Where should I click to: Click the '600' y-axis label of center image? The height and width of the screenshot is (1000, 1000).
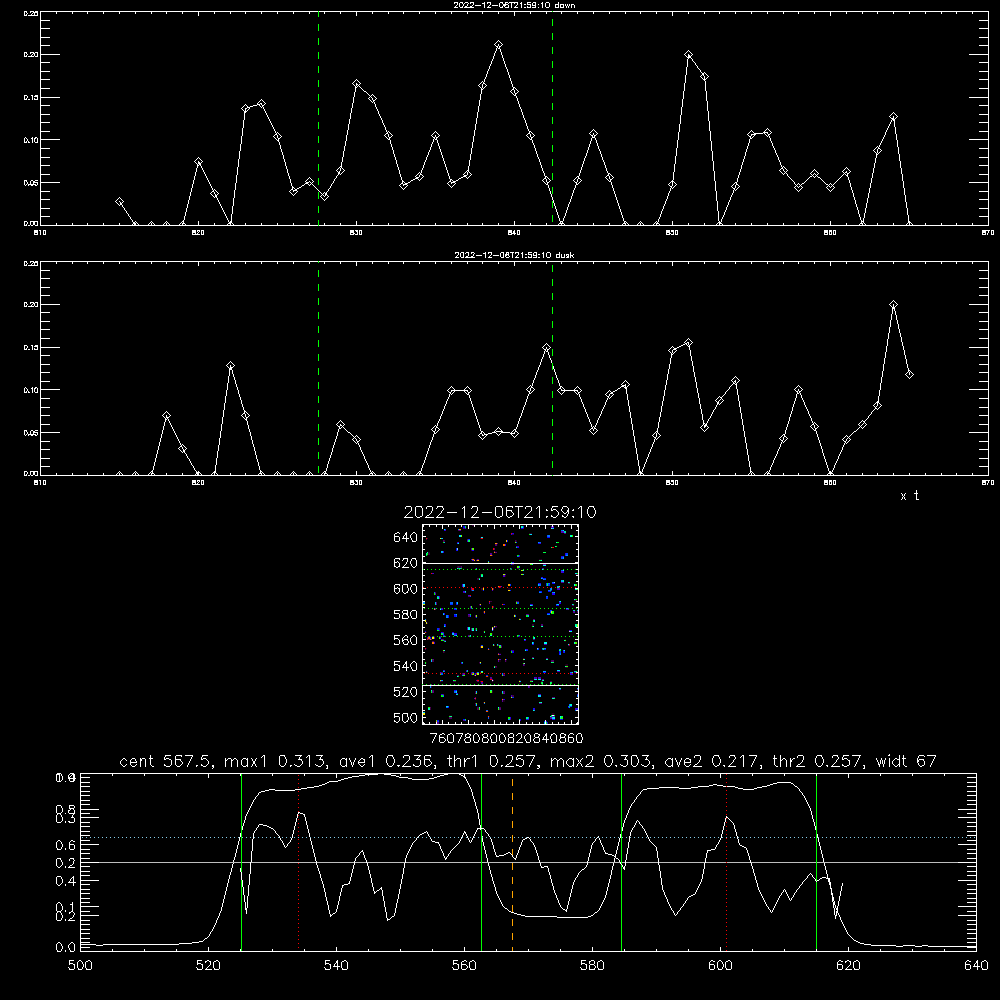coord(406,589)
